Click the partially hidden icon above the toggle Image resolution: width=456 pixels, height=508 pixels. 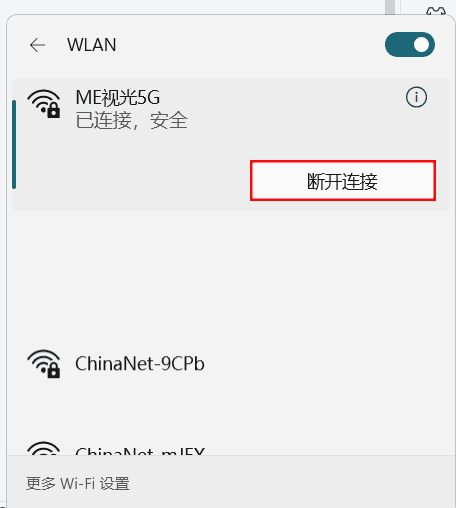436,11
